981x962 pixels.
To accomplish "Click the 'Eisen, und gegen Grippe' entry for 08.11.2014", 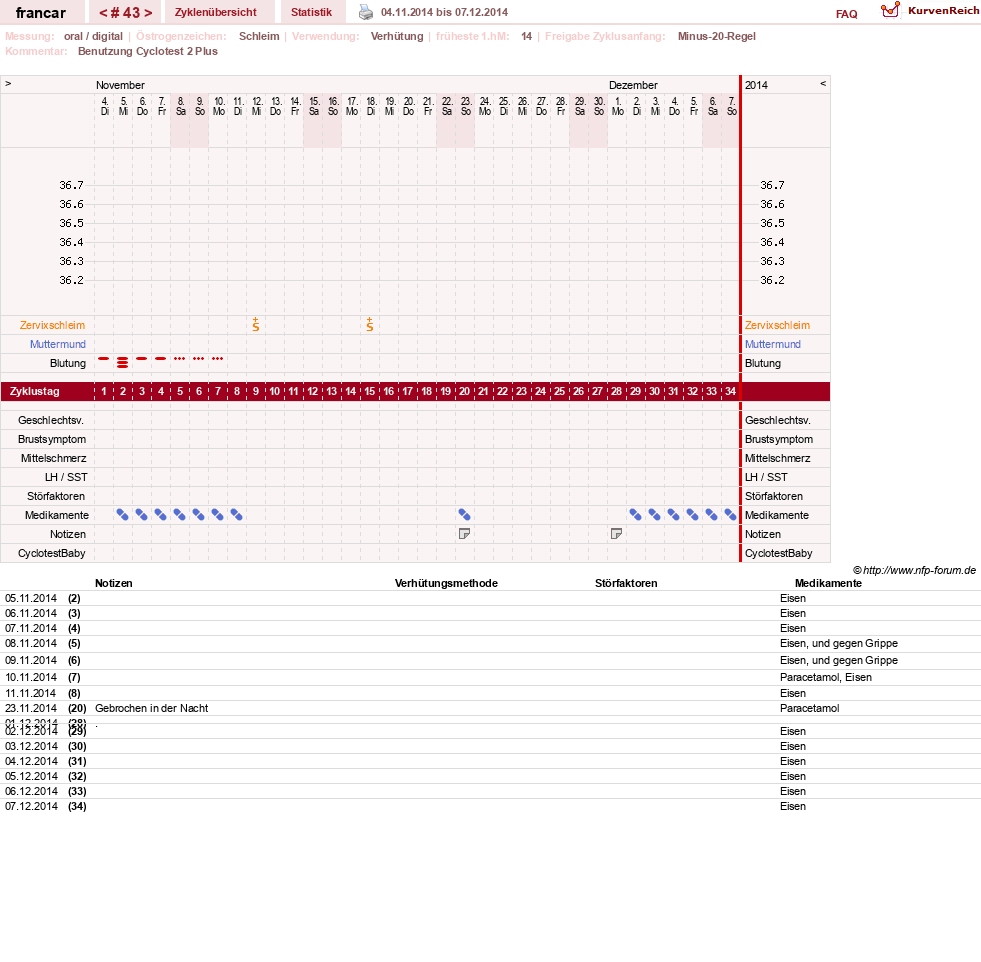I will click(x=838, y=643).
